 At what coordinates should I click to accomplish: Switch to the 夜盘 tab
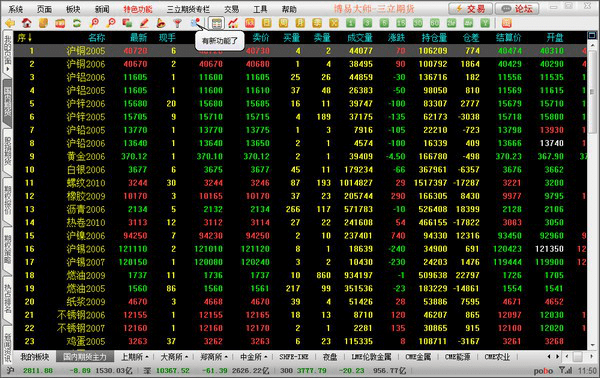point(329,357)
